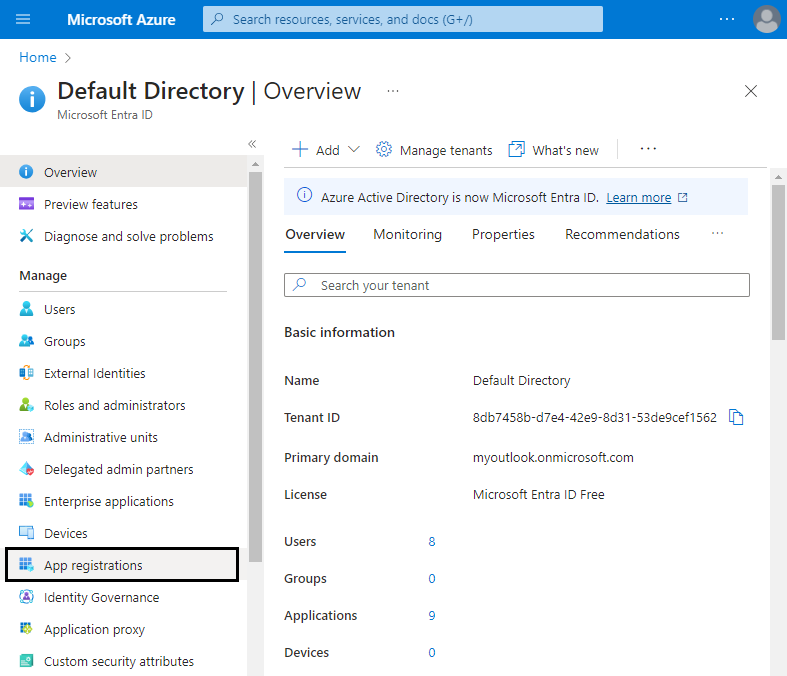Click the Preview features icon

coord(26,204)
